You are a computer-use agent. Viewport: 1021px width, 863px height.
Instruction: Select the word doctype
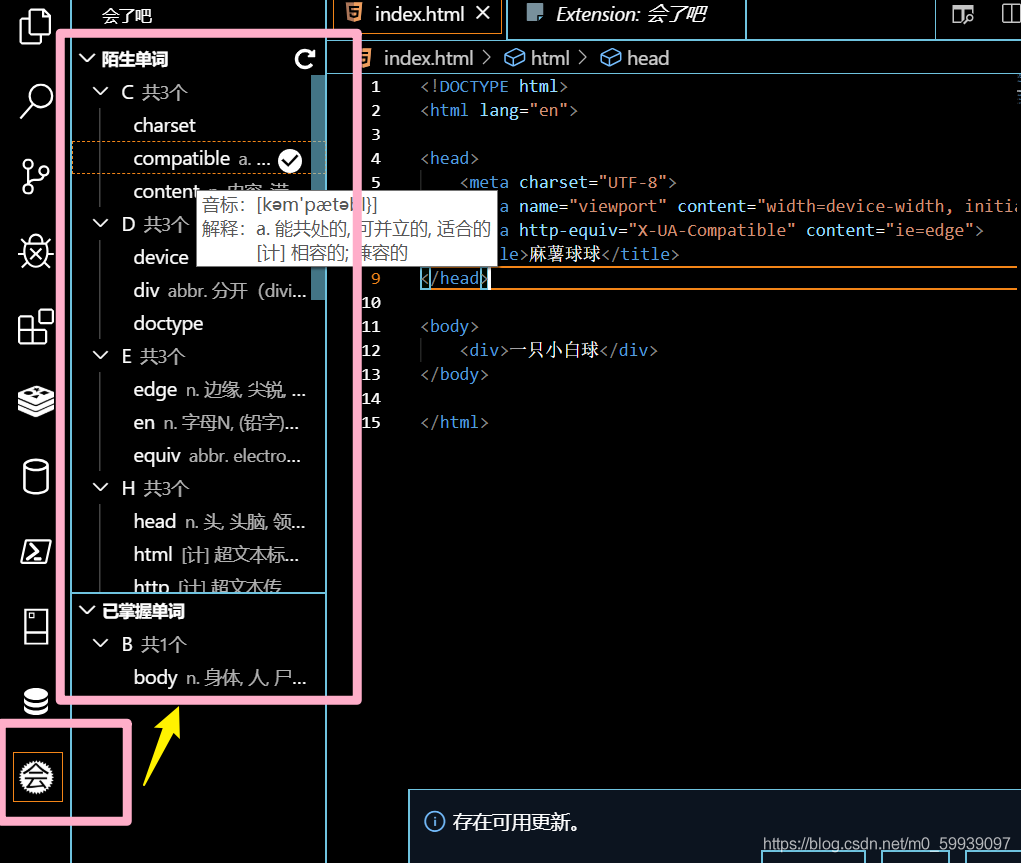(x=168, y=324)
